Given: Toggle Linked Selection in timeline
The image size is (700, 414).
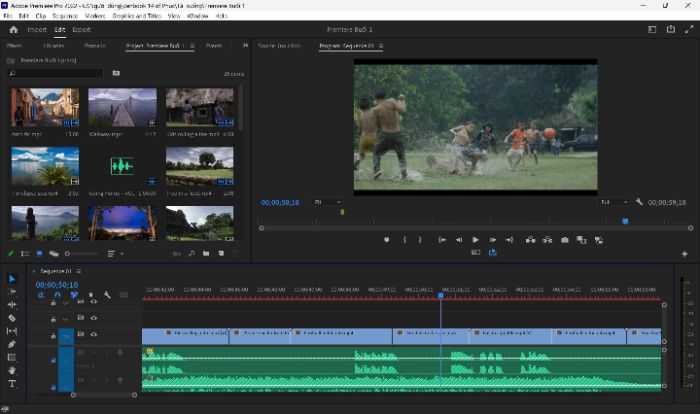Looking at the screenshot, I should (74, 295).
